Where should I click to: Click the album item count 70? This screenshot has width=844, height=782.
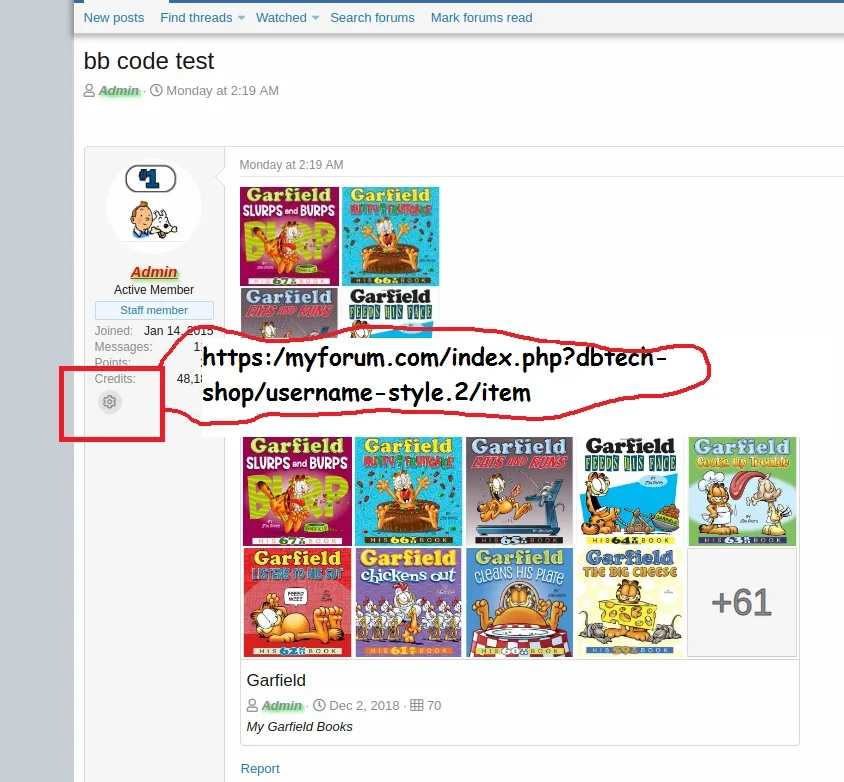point(434,706)
